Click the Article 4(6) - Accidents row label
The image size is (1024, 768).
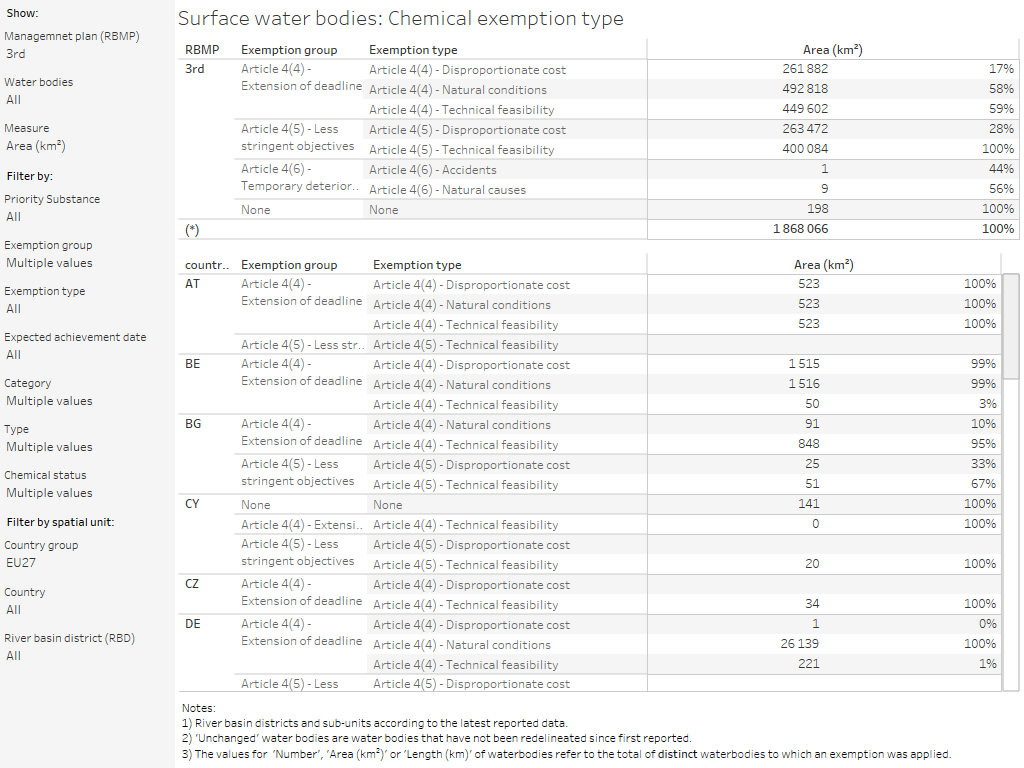coord(432,170)
